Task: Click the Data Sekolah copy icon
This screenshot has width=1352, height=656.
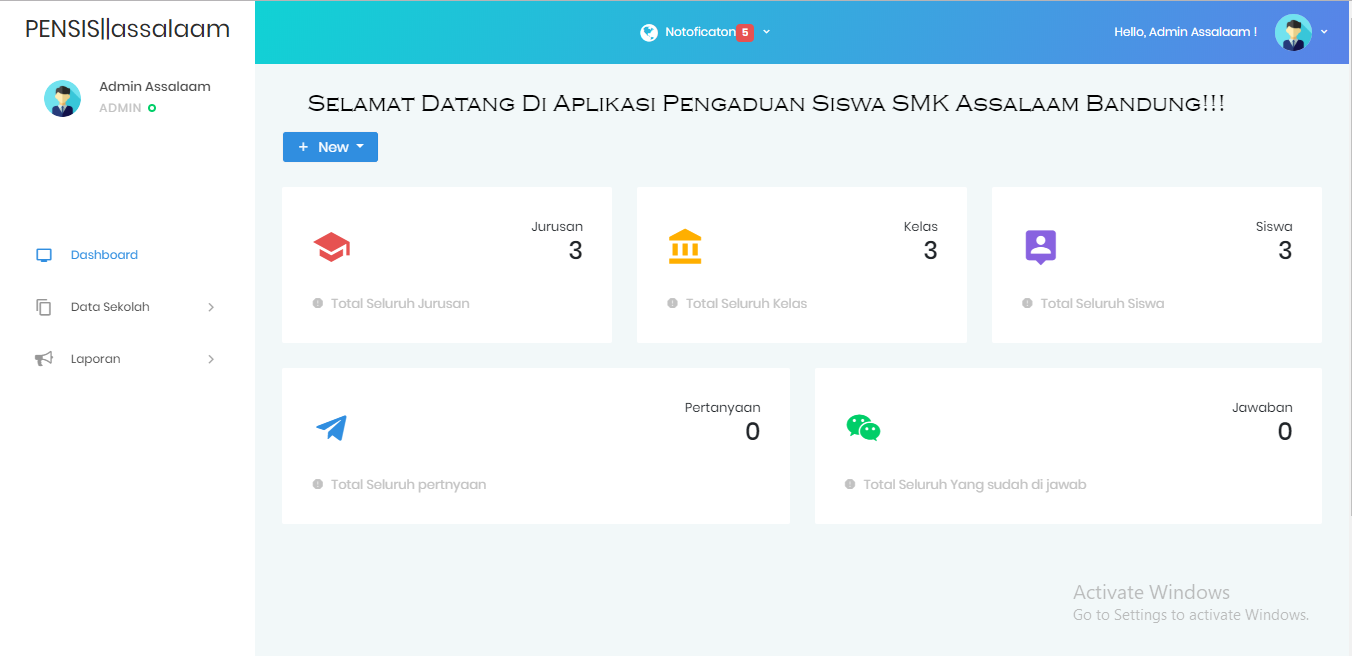Action: (43, 307)
